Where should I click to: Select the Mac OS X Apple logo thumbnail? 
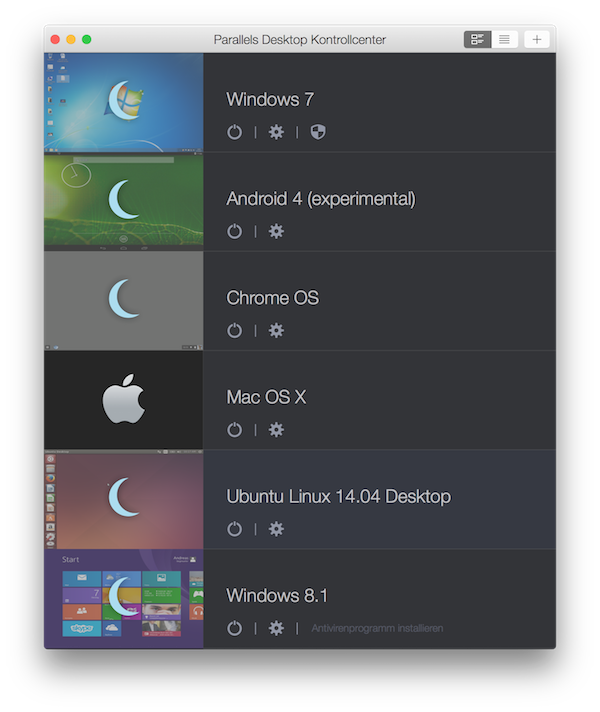click(x=124, y=400)
